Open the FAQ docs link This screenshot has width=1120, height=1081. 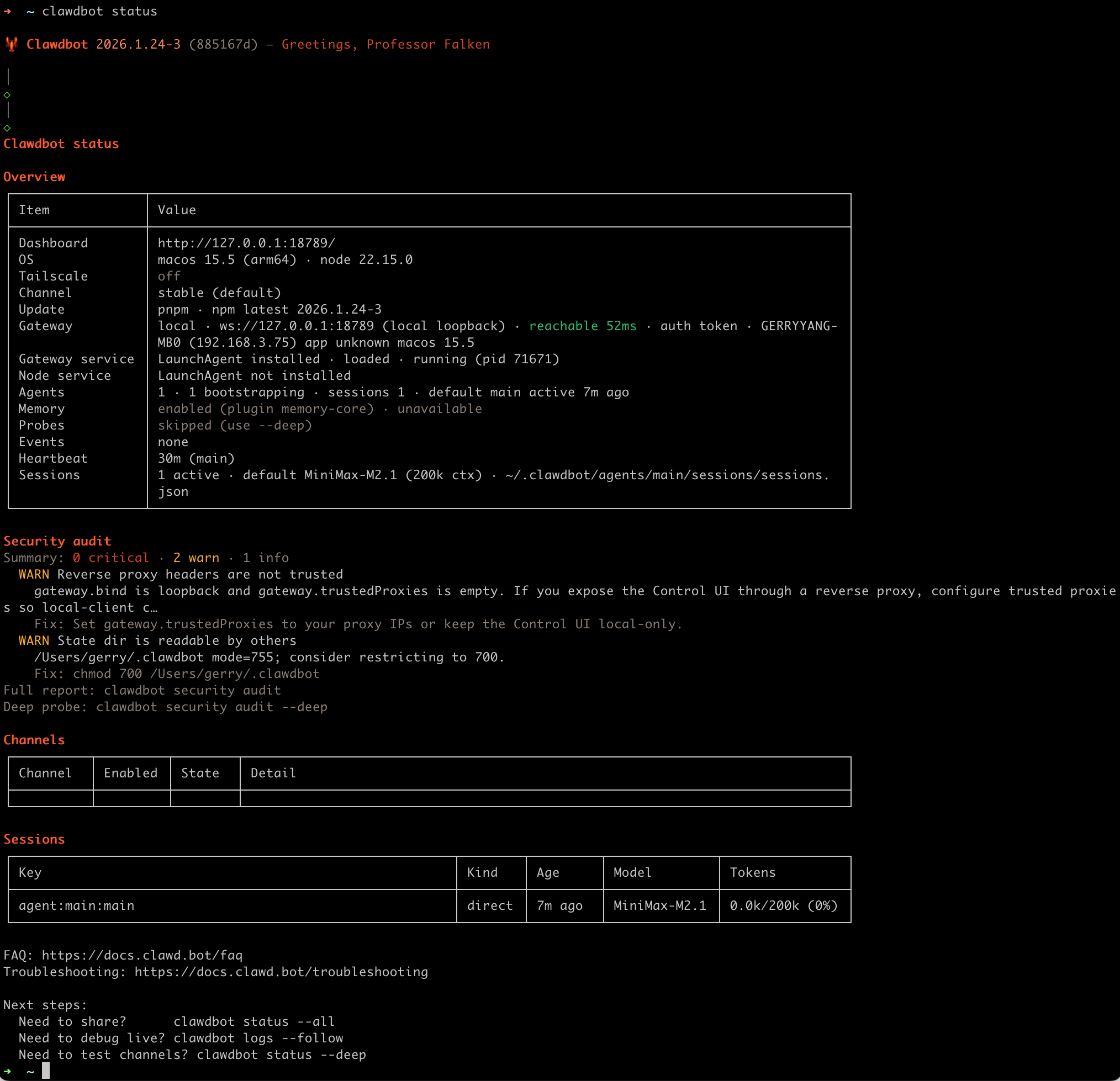pos(142,955)
